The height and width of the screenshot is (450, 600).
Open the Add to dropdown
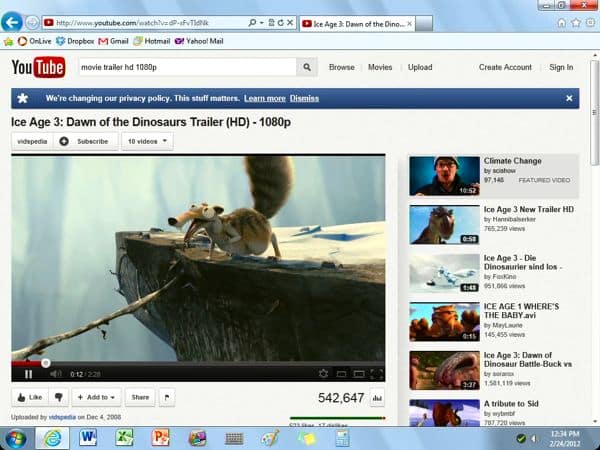(x=96, y=398)
